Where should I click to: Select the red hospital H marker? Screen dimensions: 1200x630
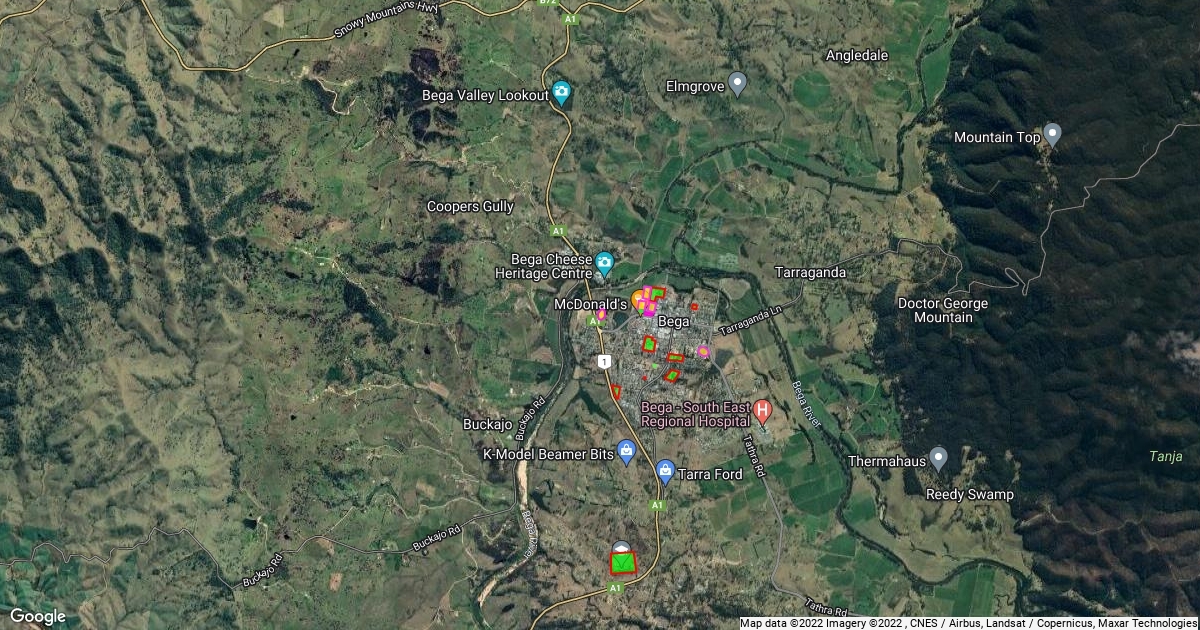[x=762, y=410]
